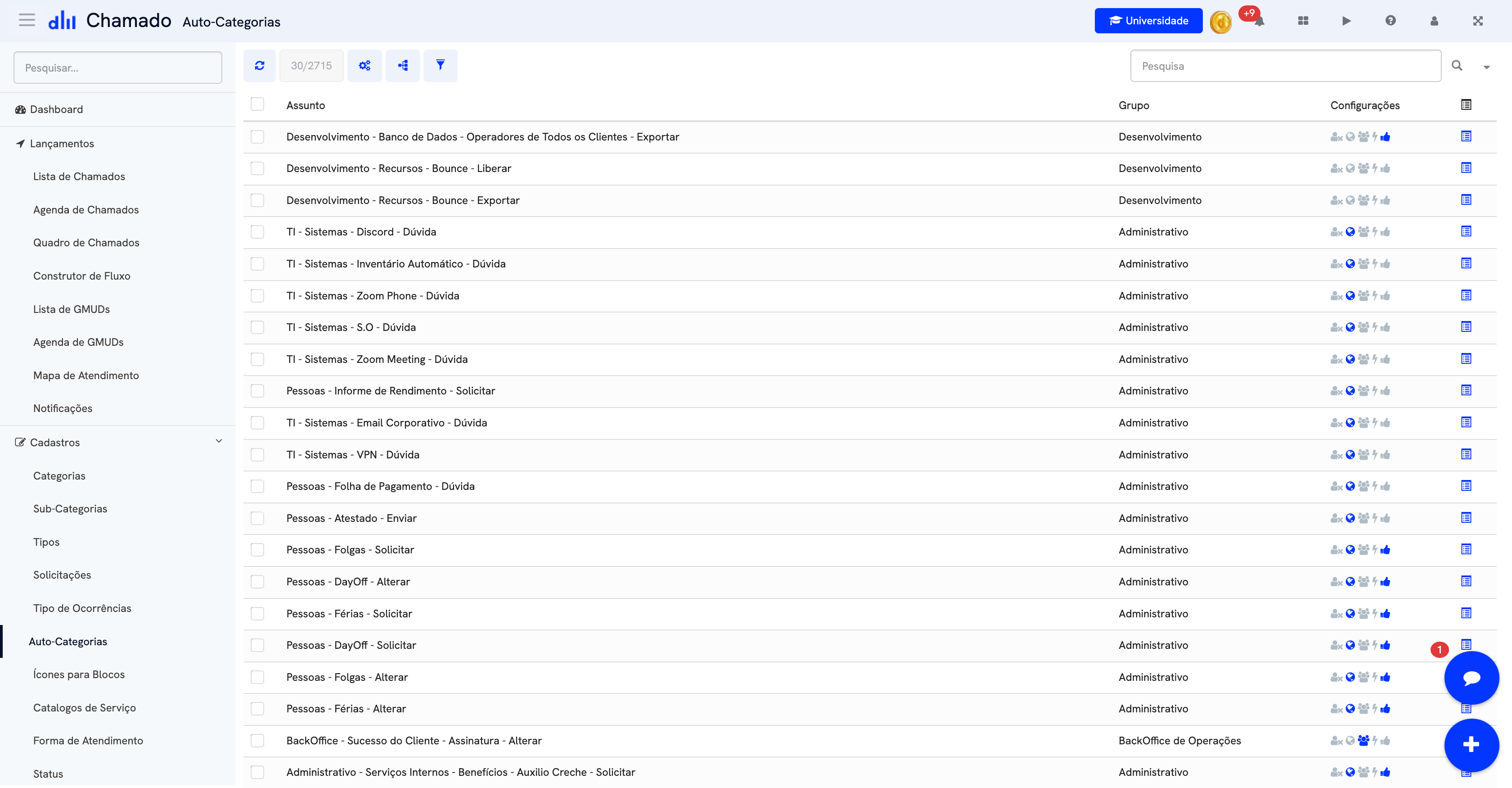The width and height of the screenshot is (1512, 788).
Task: Open the user profile icon top right
Action: [1434, 21]
